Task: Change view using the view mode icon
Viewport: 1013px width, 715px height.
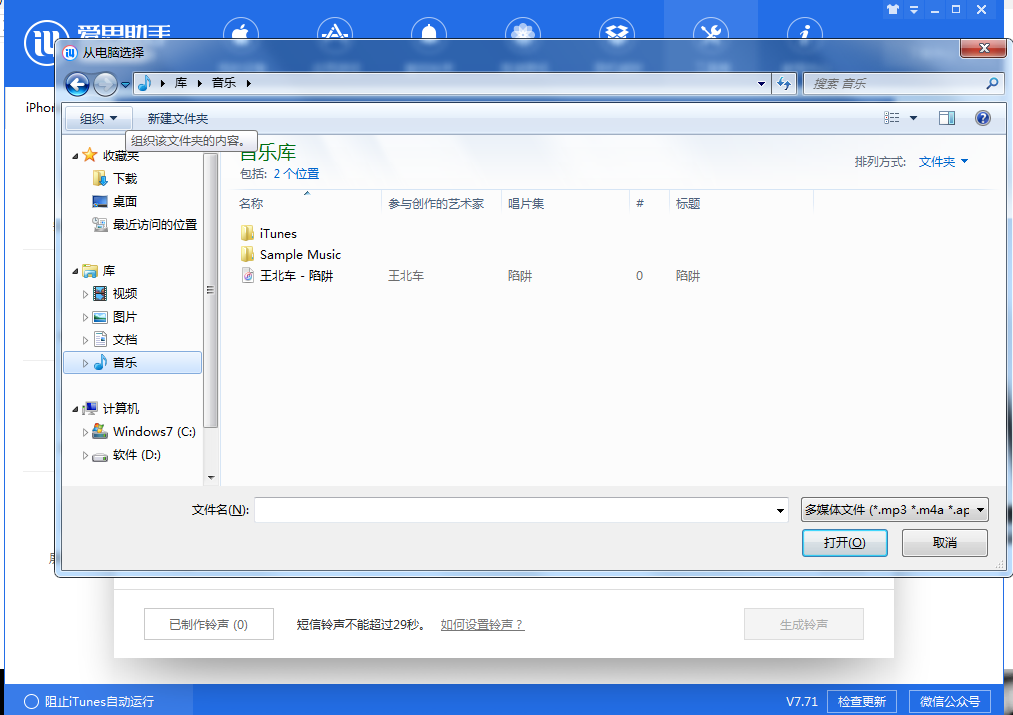Action: [x=892, y=118]
